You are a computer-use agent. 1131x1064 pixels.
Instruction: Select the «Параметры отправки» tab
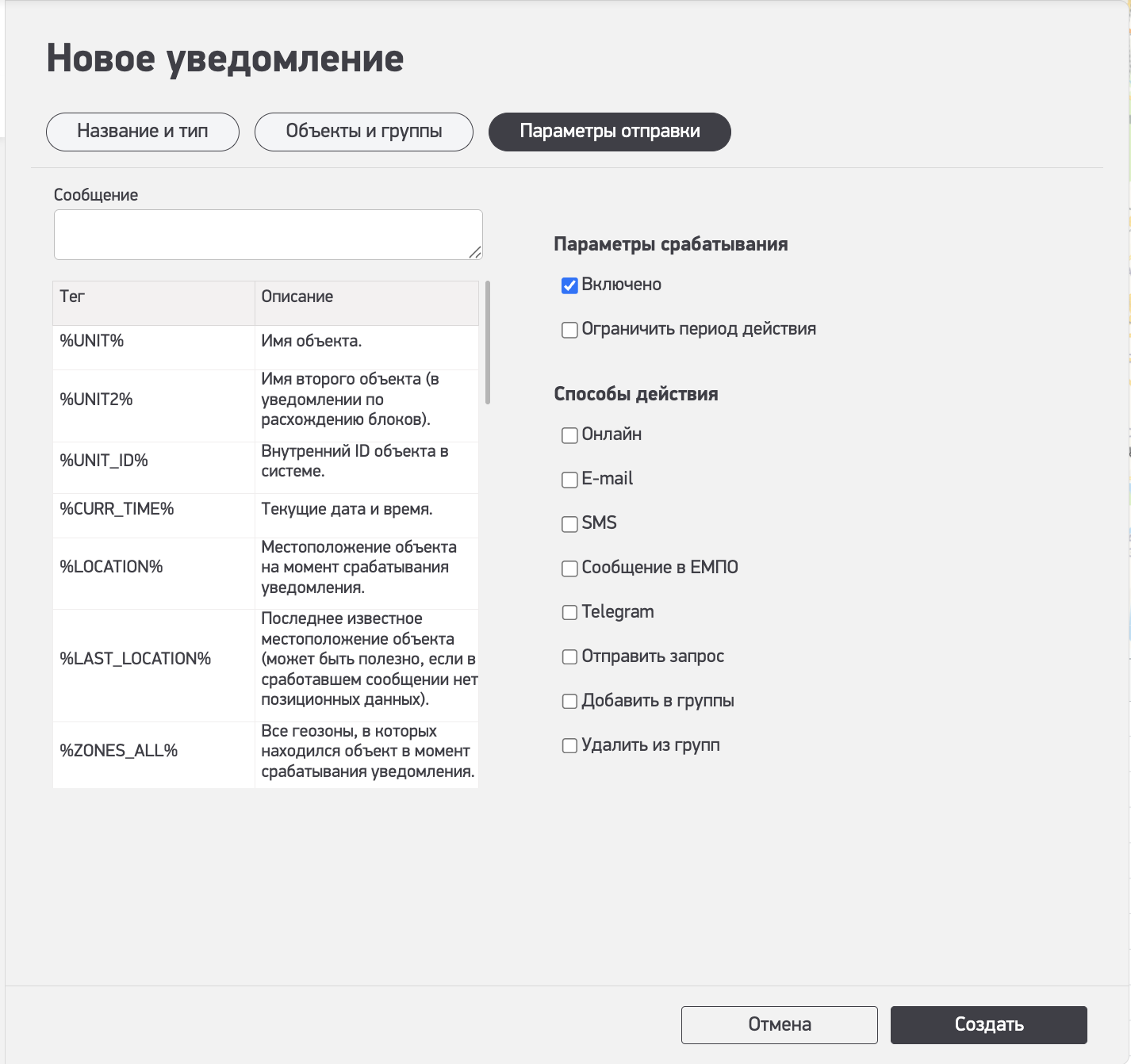pyautogui.click(x=609, y=132)
